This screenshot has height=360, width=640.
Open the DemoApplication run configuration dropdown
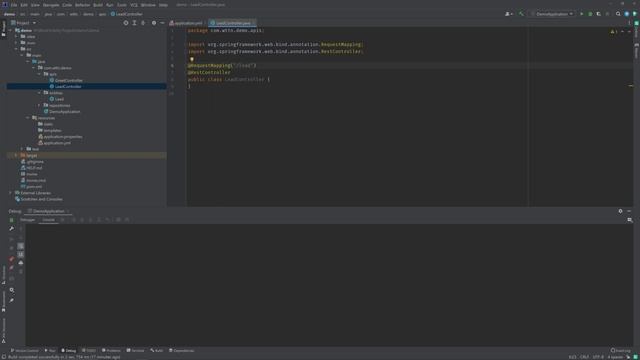point(552,14)
